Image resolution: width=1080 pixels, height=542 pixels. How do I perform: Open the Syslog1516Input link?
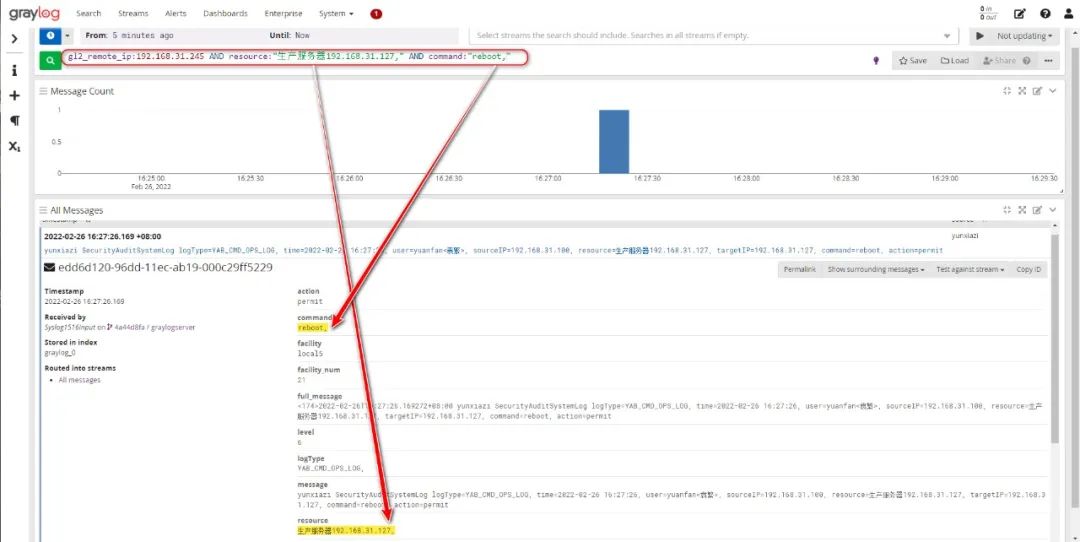[x=71, y=328]
